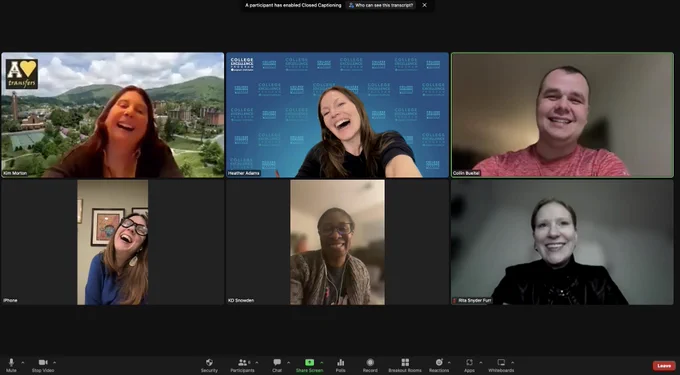Expand caret next to Participants

point(256,362)
